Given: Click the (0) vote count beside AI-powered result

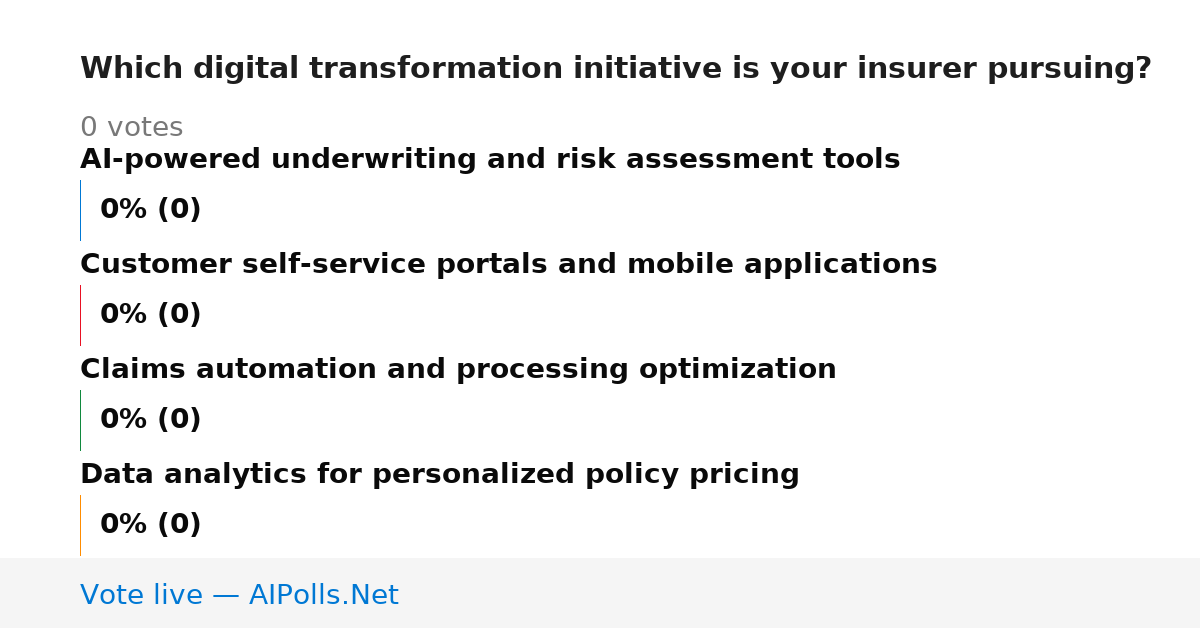Looking at the screenshot, I should (179, 210).
